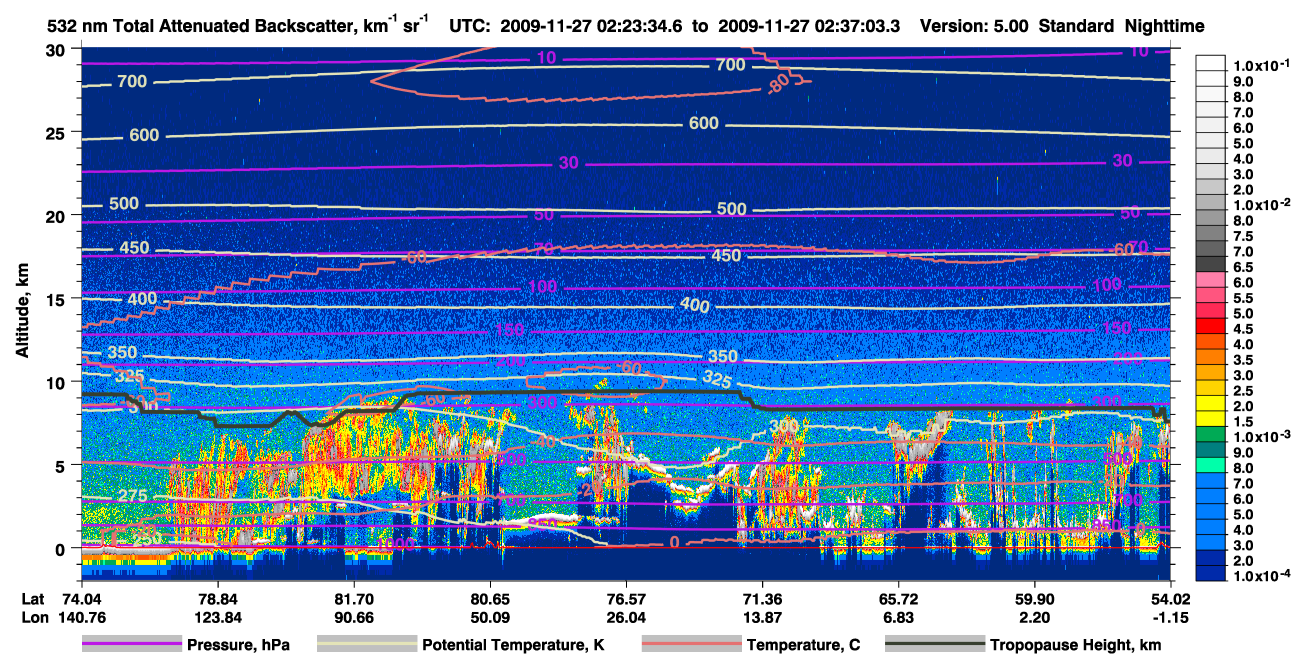Screen dimensions: 1300x667
Task: Click the "Potential Temperature, K" legend label
Action: [x=512, y=646]
